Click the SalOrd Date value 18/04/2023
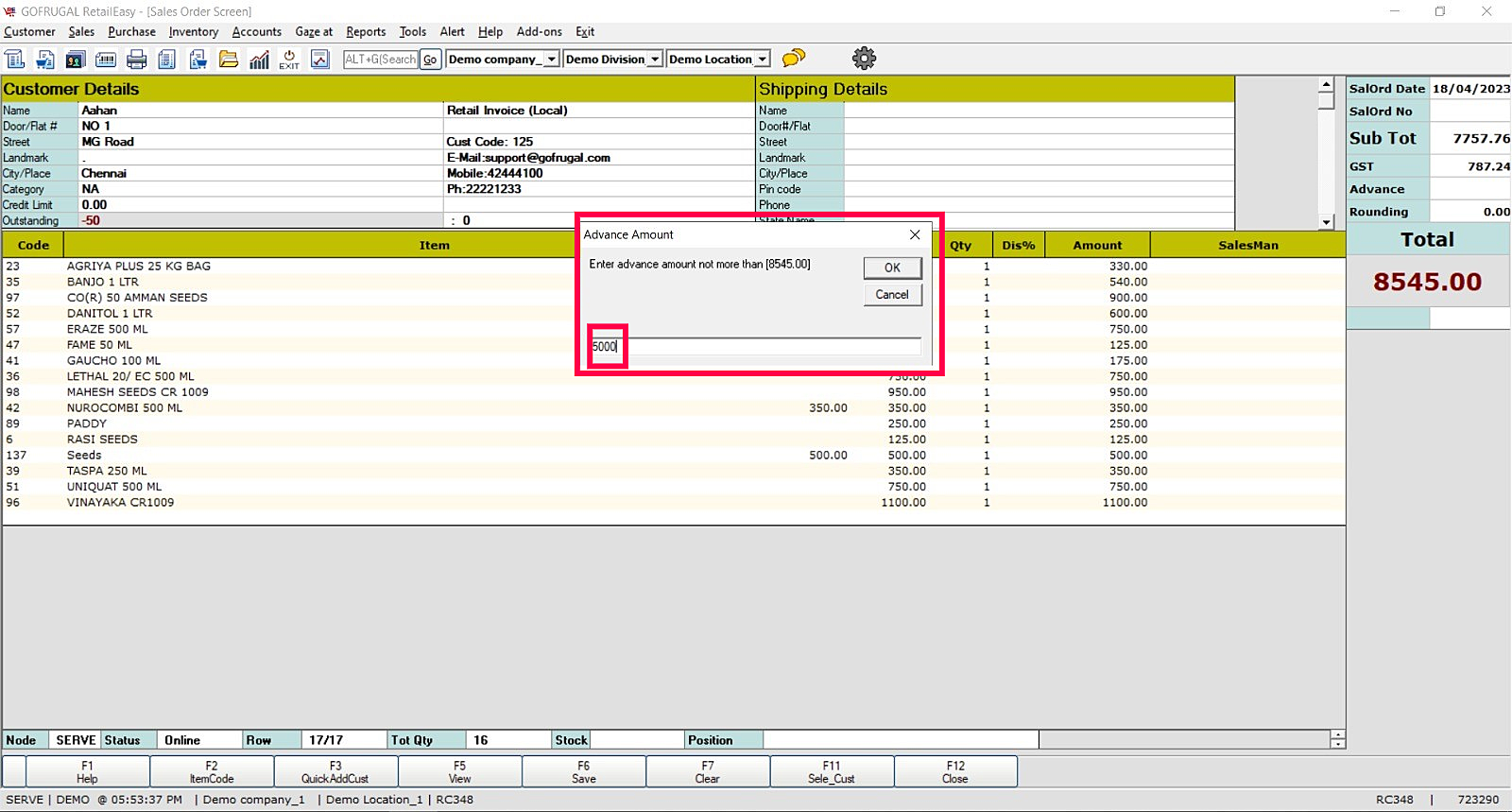The width and height of the screenshot is (1512, 812). pyautogui.click(x=1470, y=89)
